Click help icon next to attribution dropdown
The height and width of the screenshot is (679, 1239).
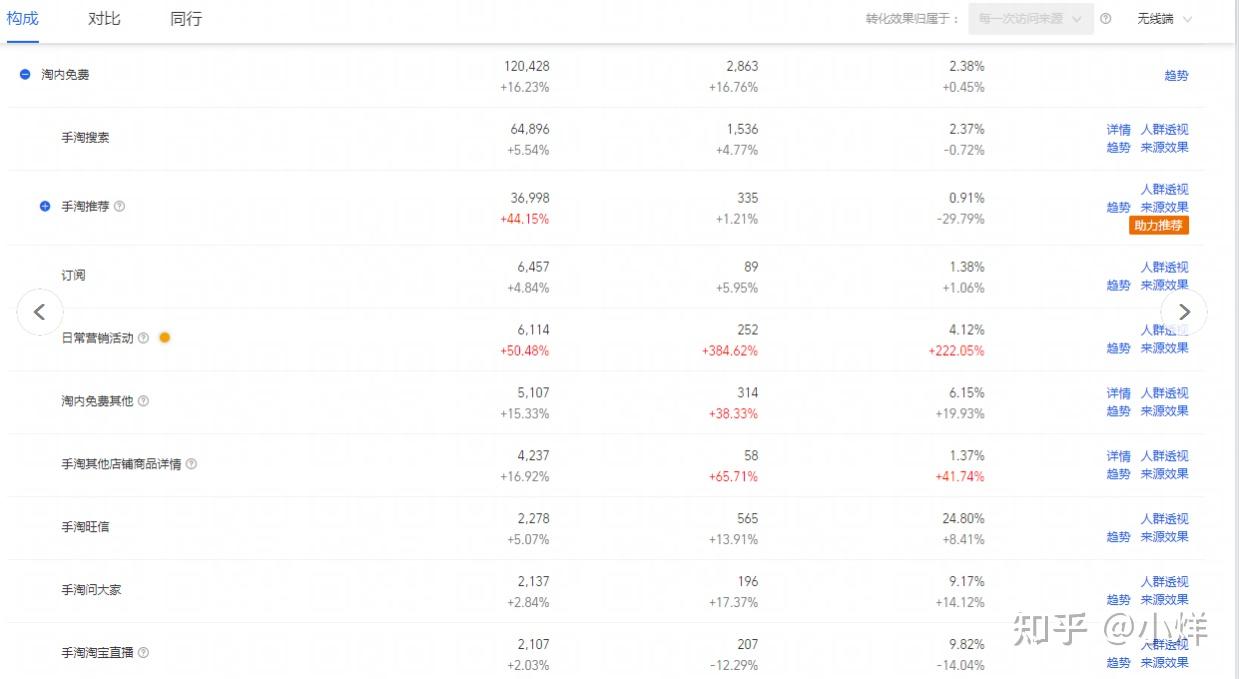point(1106,19)
